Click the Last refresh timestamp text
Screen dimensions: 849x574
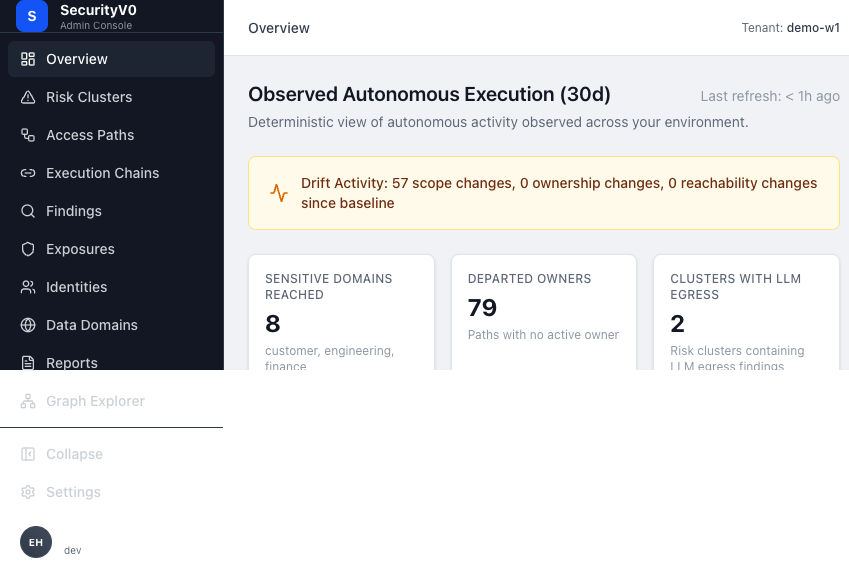(x=770, y=96)
